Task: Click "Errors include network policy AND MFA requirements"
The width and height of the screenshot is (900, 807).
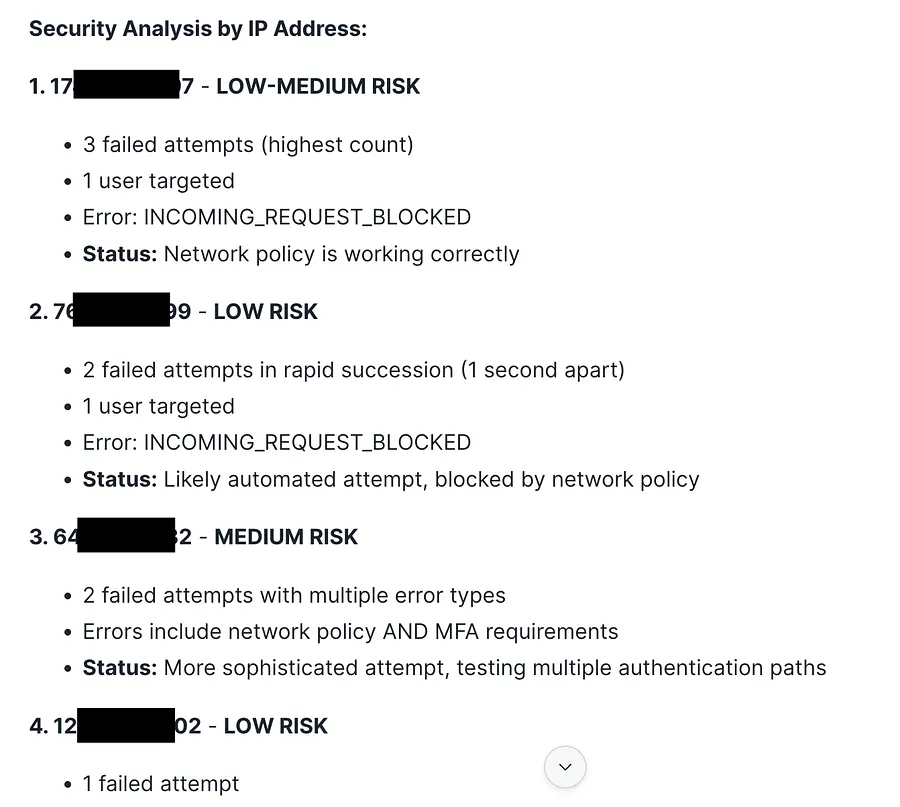Action: pos(350,632)
